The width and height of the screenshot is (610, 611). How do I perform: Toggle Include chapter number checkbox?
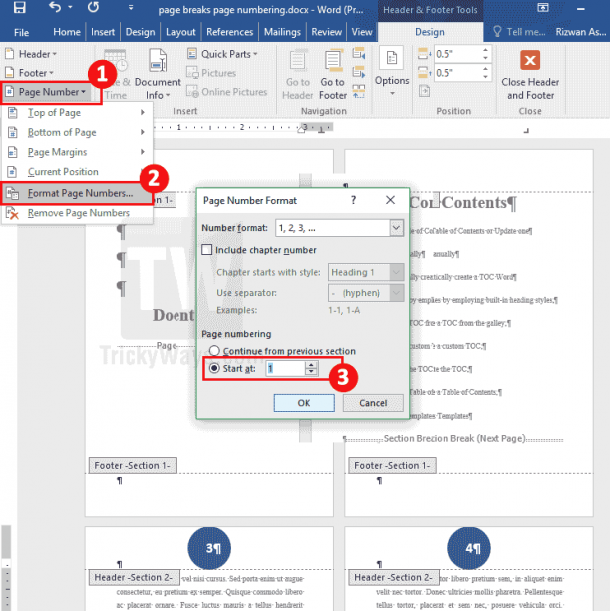(x=207, y=250)
